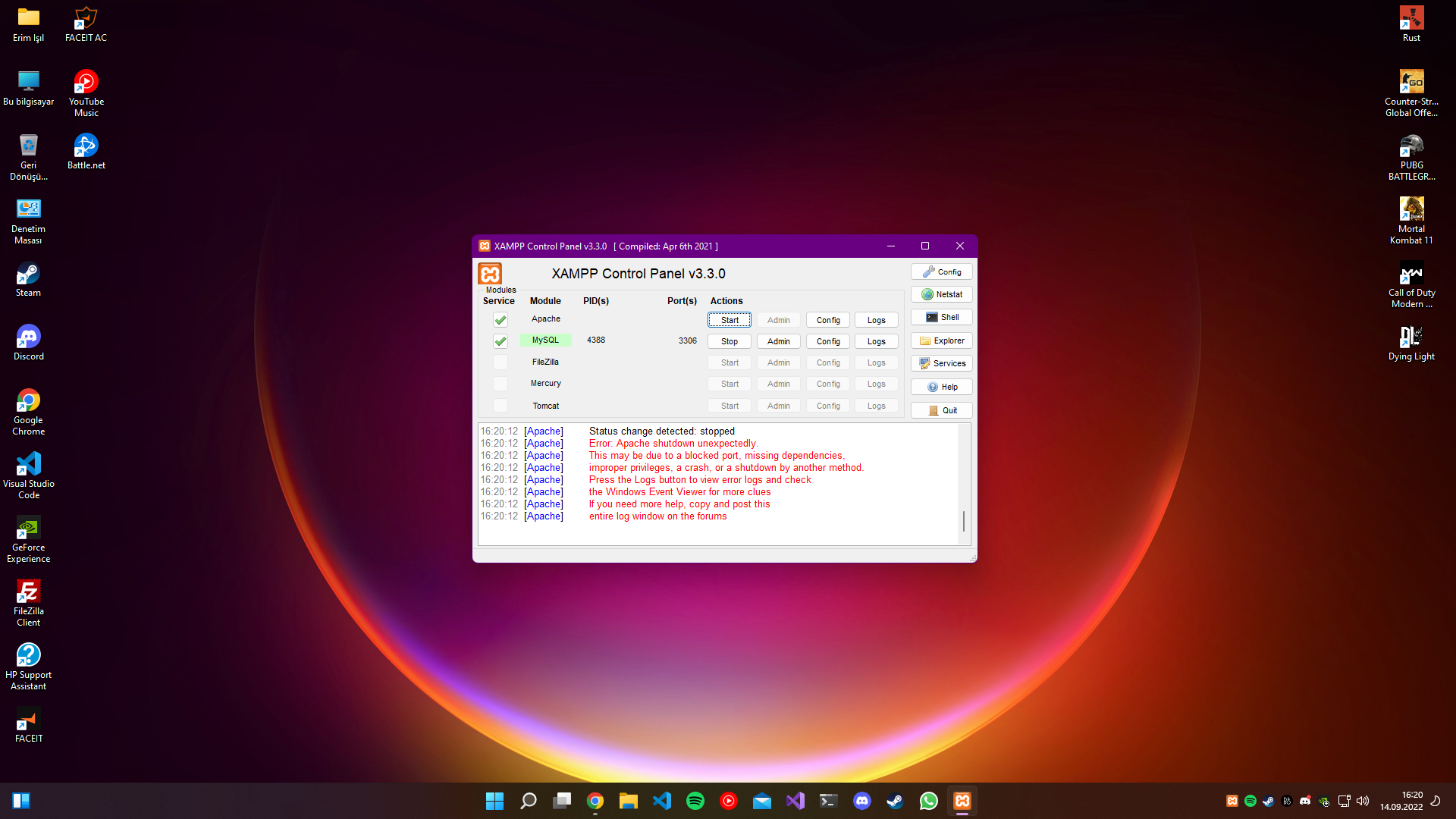Viewport: 1456px width, 819px height.
Task: Open the Windows Services window
Action: point(941,363)
